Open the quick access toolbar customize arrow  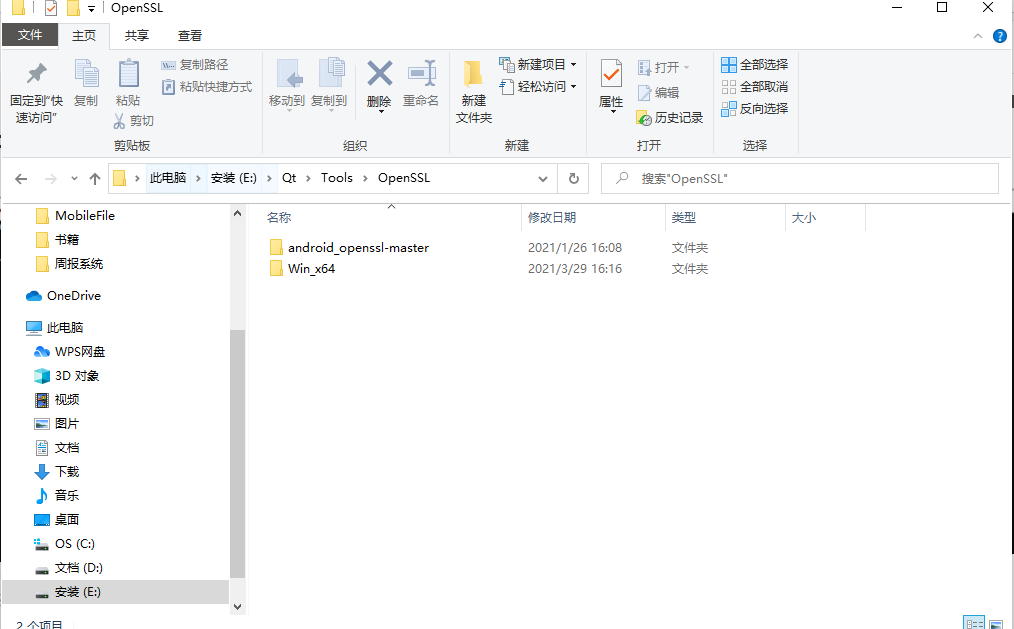click(90, 8)
